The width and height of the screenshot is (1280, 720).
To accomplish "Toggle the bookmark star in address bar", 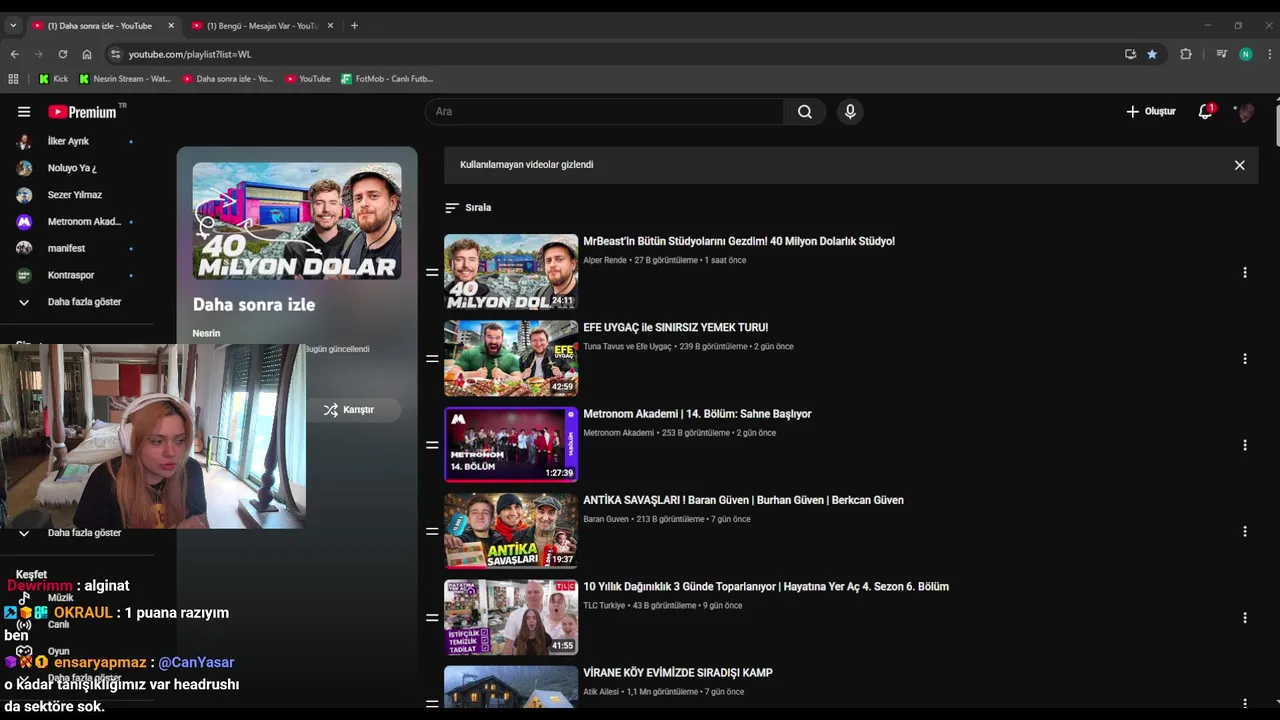I will click(1152, 54).
